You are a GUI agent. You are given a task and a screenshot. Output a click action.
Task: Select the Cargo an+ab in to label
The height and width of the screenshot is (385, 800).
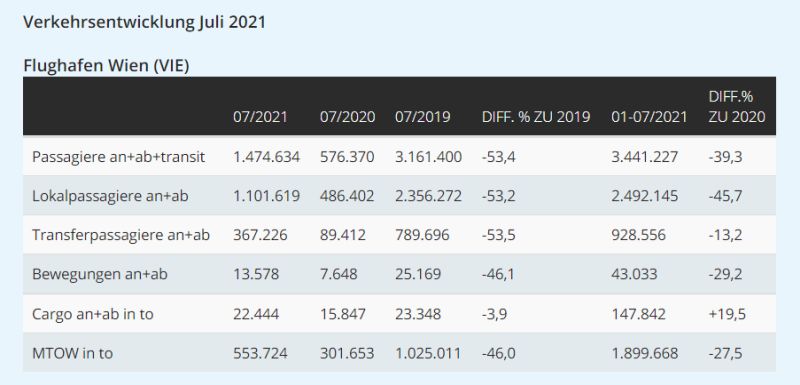coord(92,314)
